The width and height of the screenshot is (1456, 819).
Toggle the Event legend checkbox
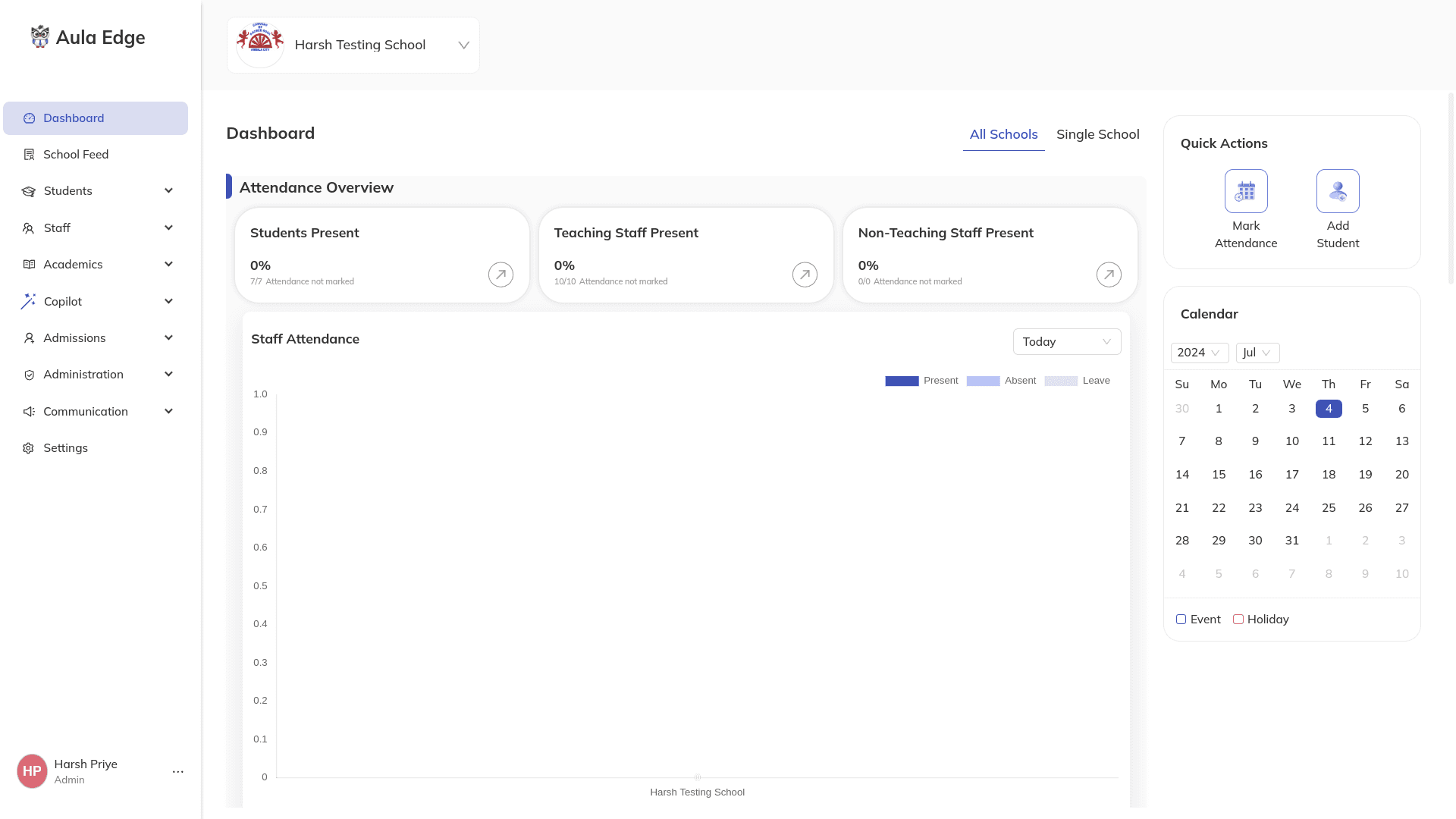[1181, 620]
